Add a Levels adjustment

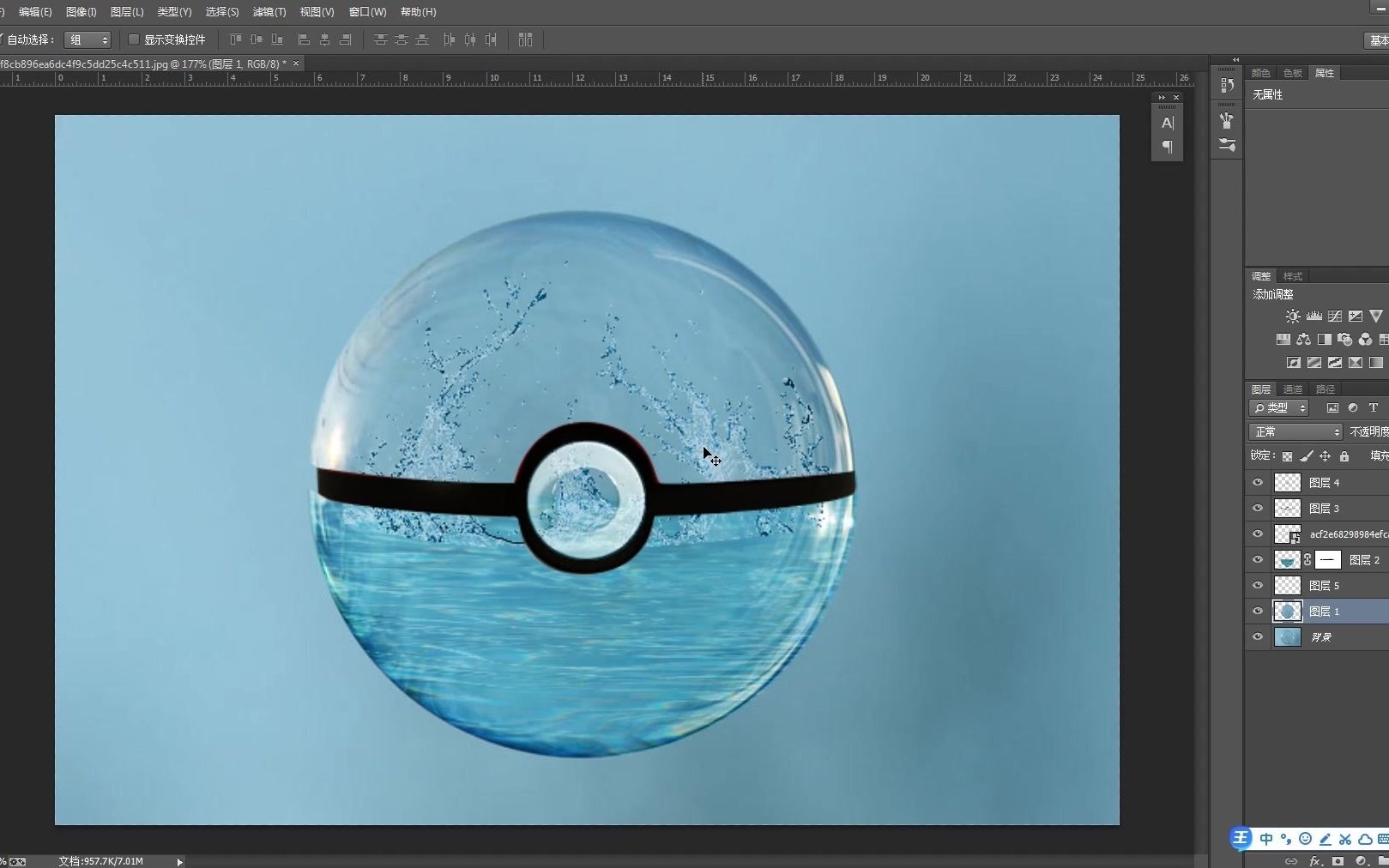point(1314,316)
